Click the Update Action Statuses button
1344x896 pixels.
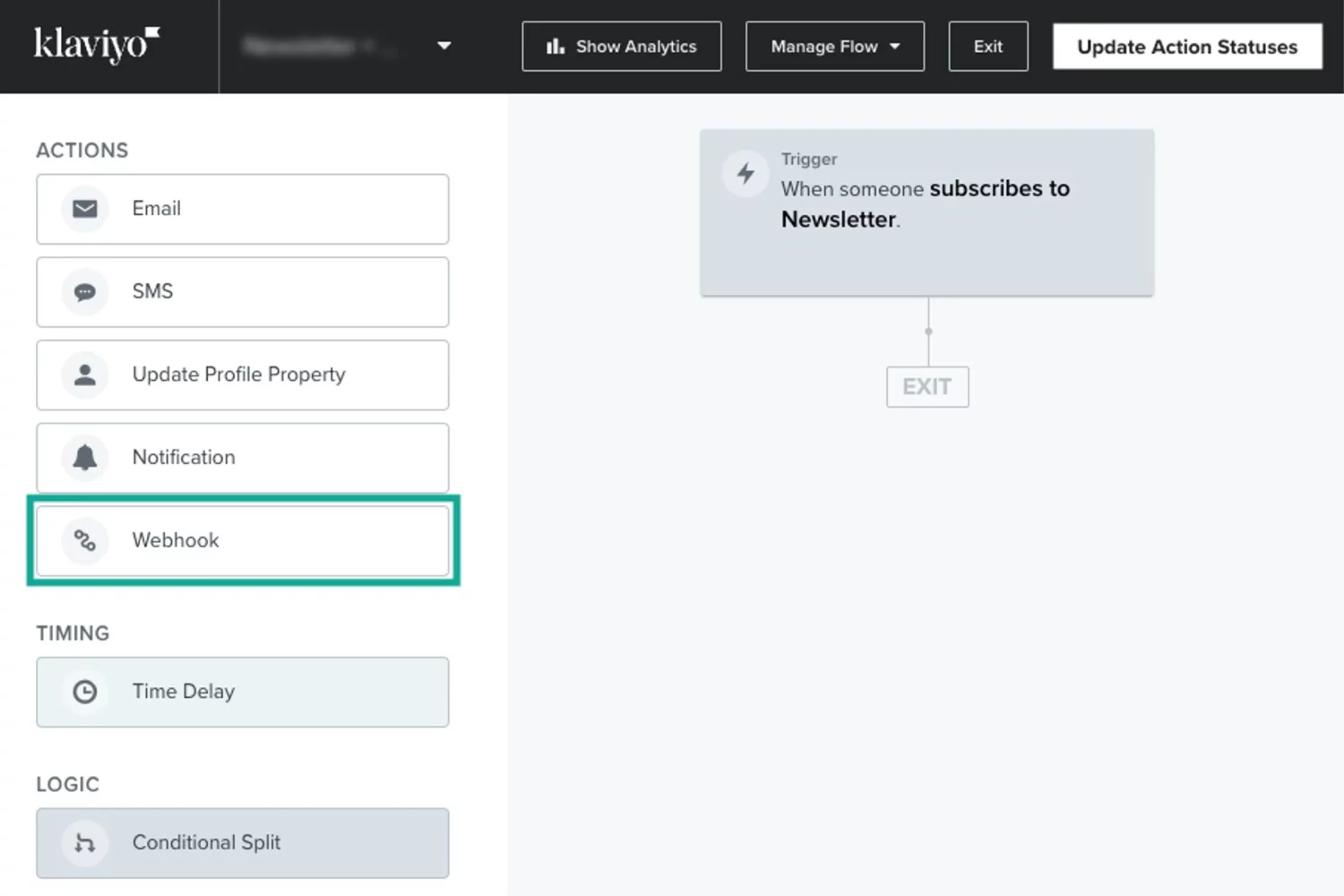tap(1187, 46)
